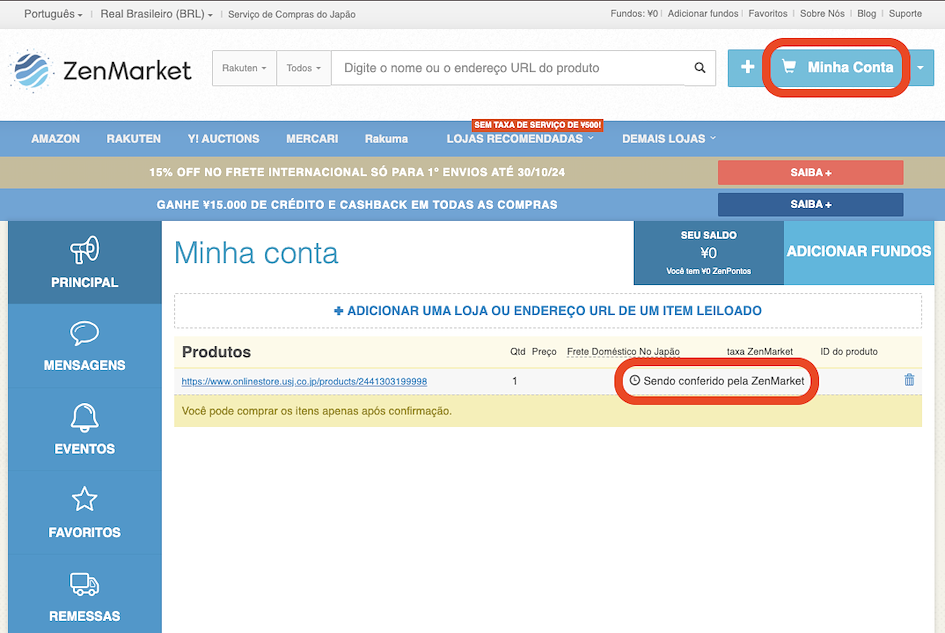Viewport: 945px width, 633px height.
Task: Open the Real Brasileiro currency dropdown
Action: pos(156,14)
